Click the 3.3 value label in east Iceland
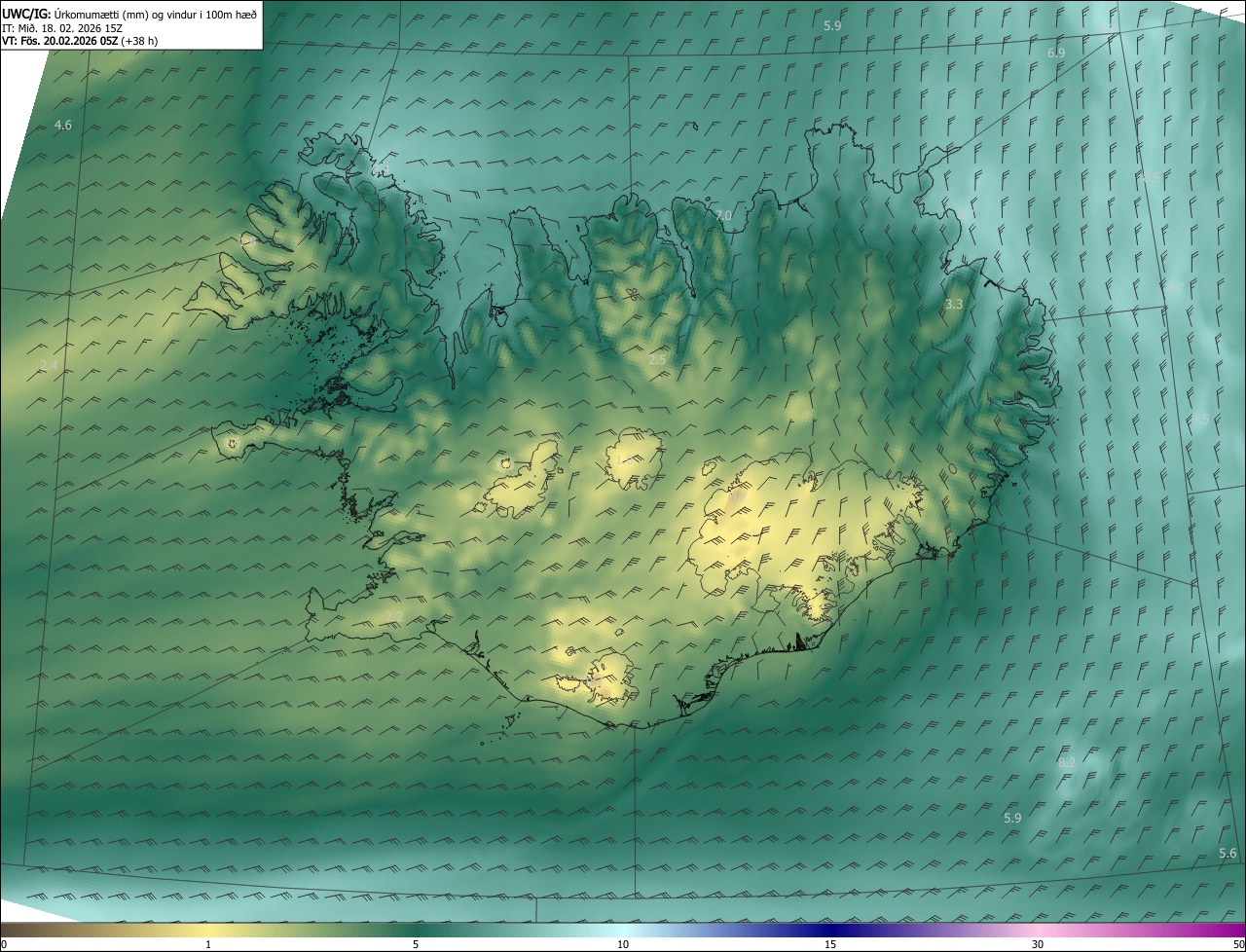This screenshot has height=952, width=1246. pyautogui.click(x=954, y=305)
